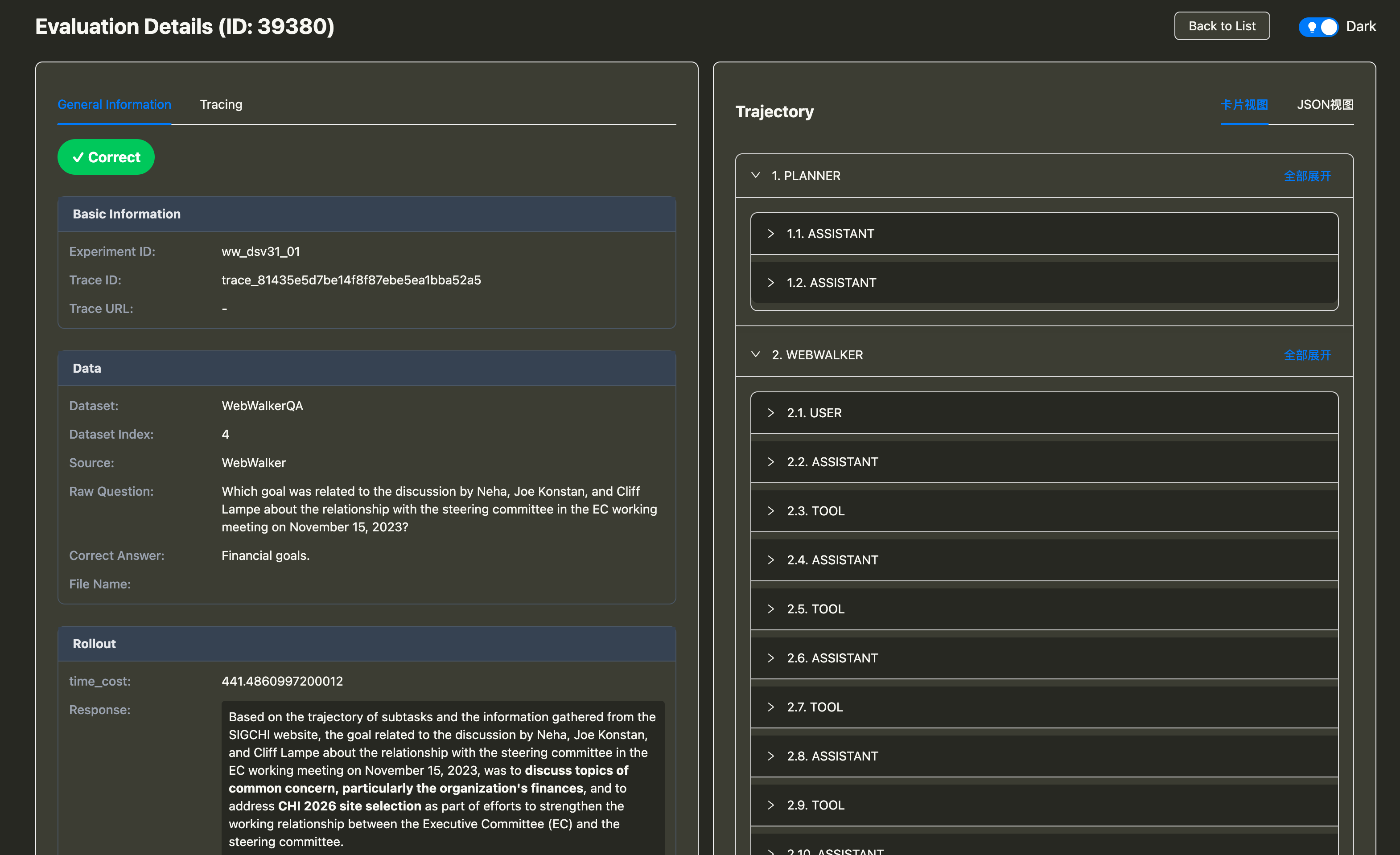Expand the 2.2. ASSISTANT card

coord(1044,461)
